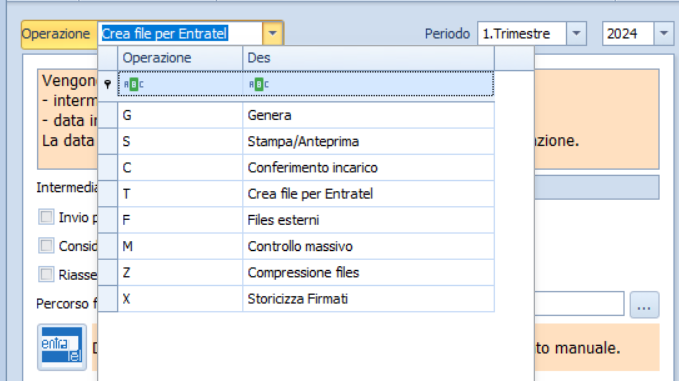
Task: Choose Conferimento incarico entry
Action: (306, 168)
